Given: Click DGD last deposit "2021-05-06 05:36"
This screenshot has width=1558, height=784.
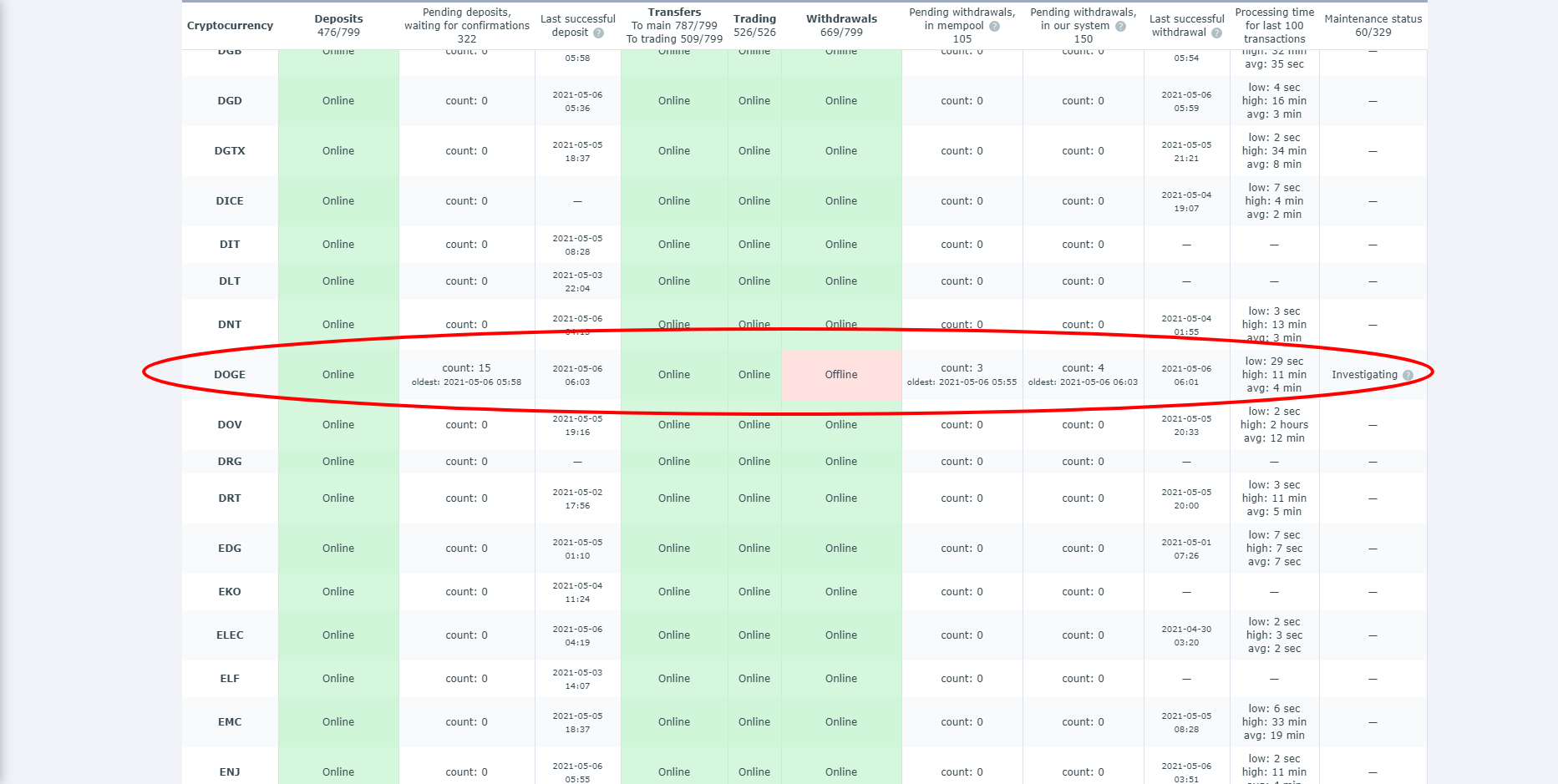Looking at the screenshot, I should (x=577, y=101).
